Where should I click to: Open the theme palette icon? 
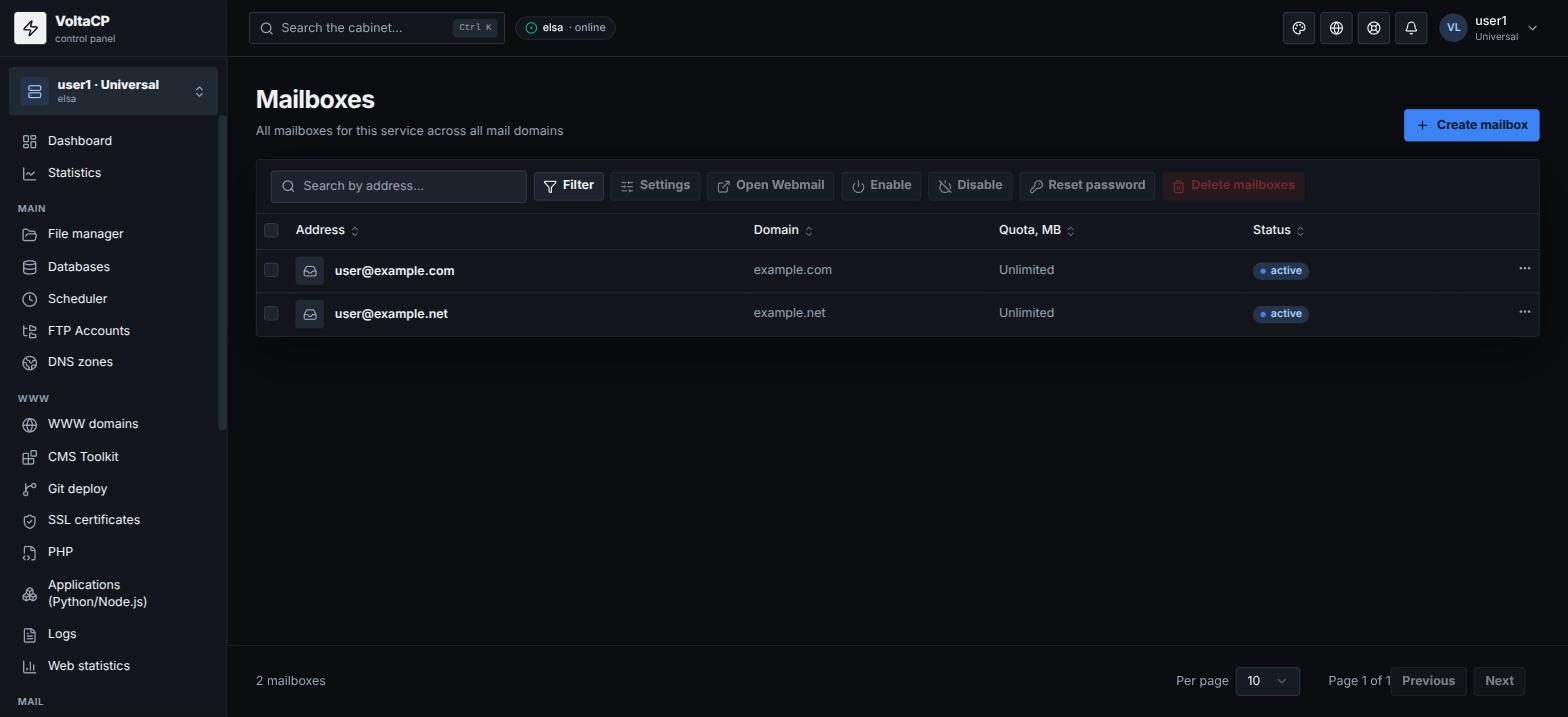[1299, 28]
